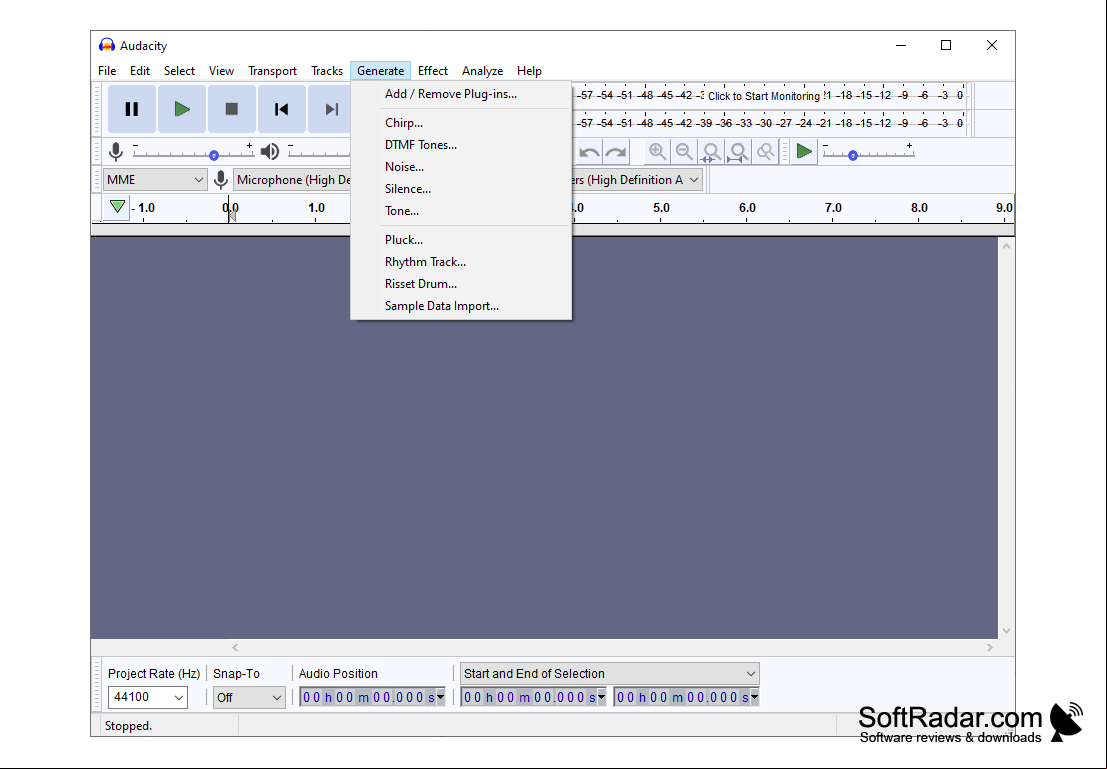Click the Audacity headphones logo in the title bar

(x=107, y=45)
